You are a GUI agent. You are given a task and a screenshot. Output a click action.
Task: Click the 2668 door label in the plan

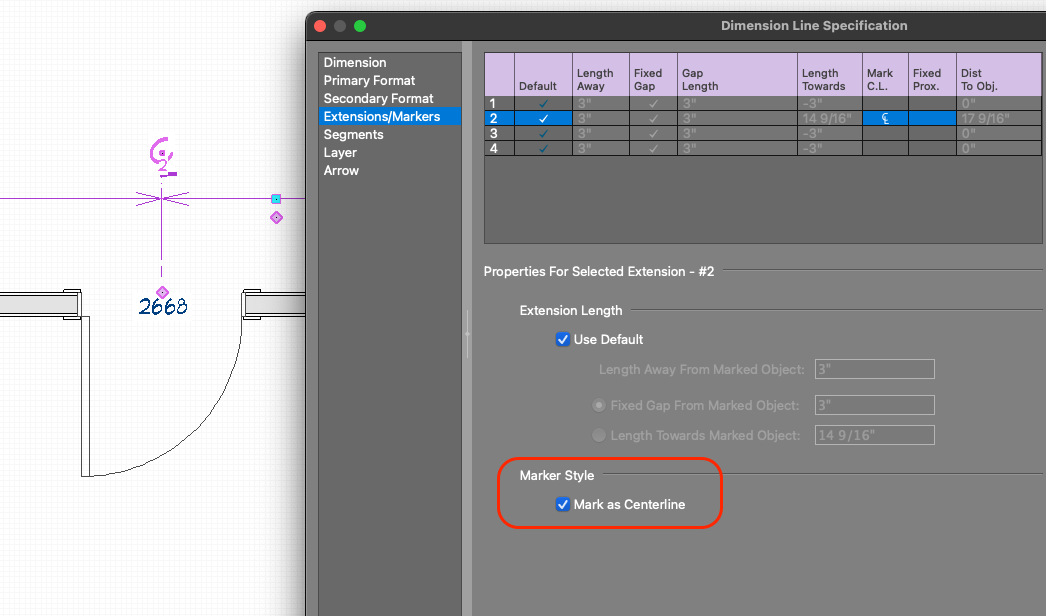(163, 308)
